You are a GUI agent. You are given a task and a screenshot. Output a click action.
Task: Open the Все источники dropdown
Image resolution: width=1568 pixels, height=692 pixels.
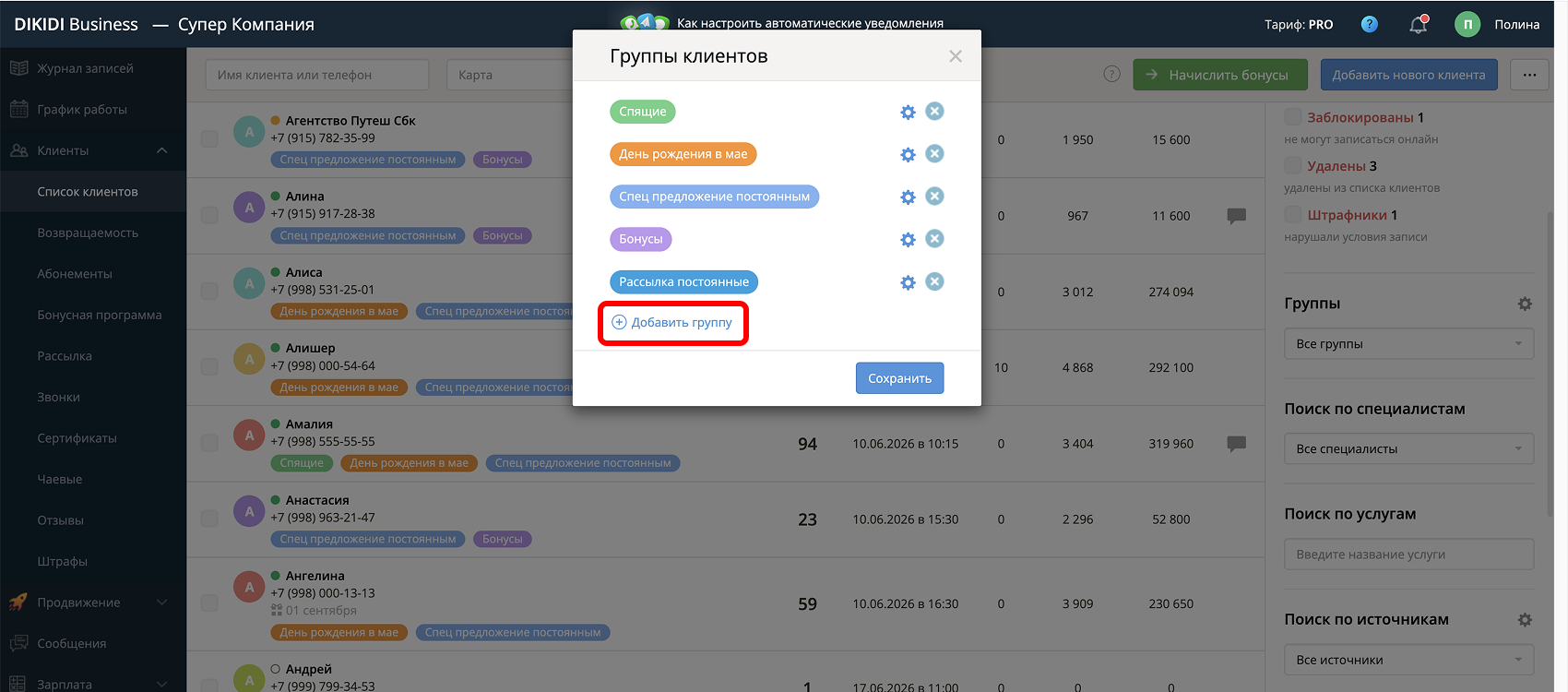point(1408,660)
